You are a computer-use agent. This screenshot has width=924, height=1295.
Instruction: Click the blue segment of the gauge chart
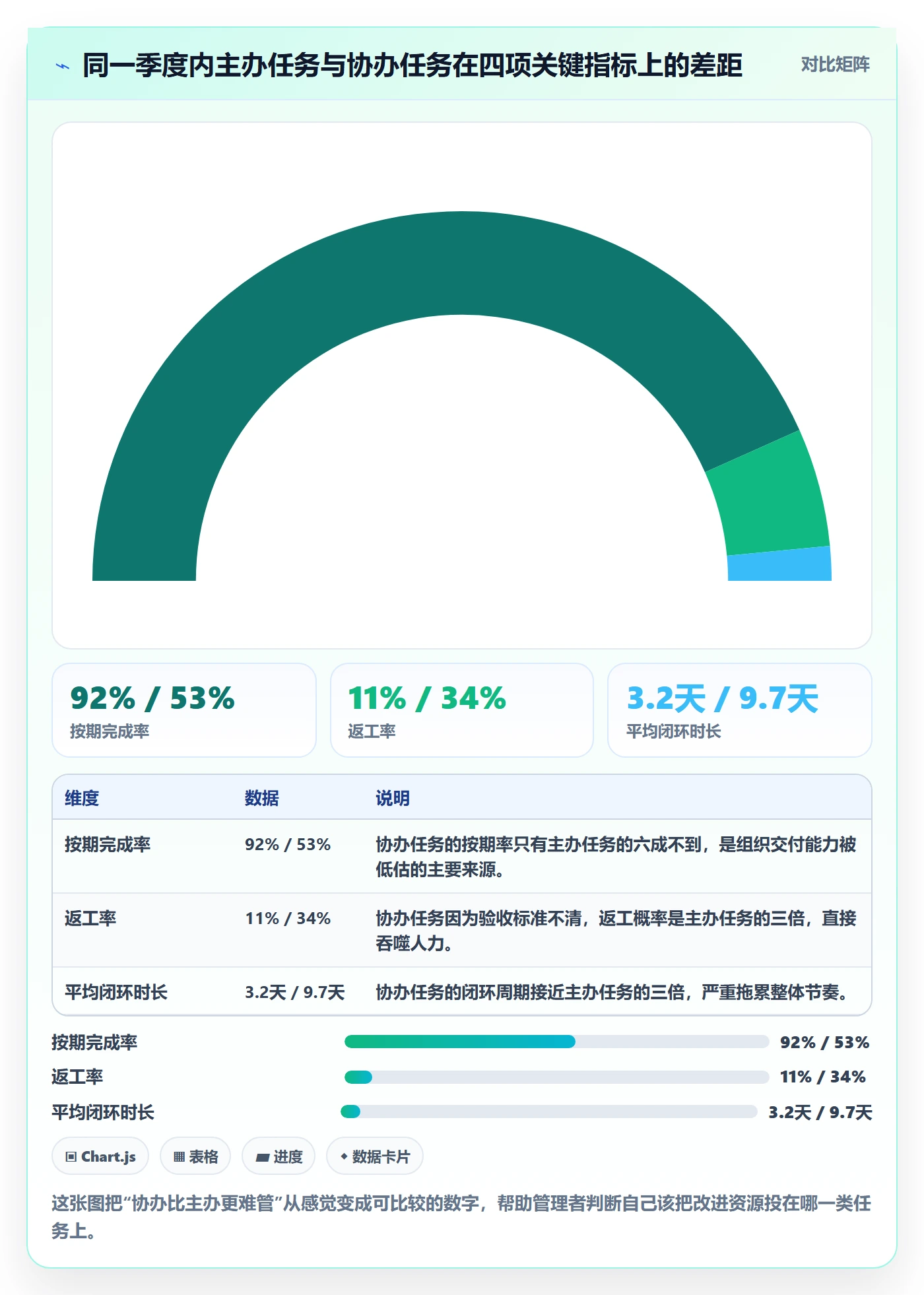point(780,566)
